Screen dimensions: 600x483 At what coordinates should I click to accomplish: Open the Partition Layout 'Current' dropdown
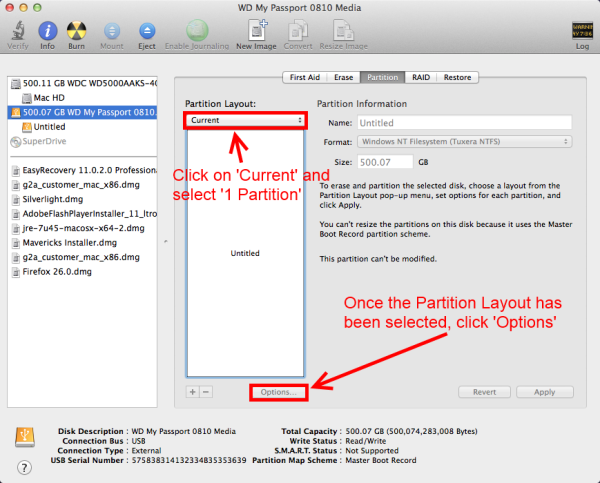pyautogui.click(x=245, y=120)
